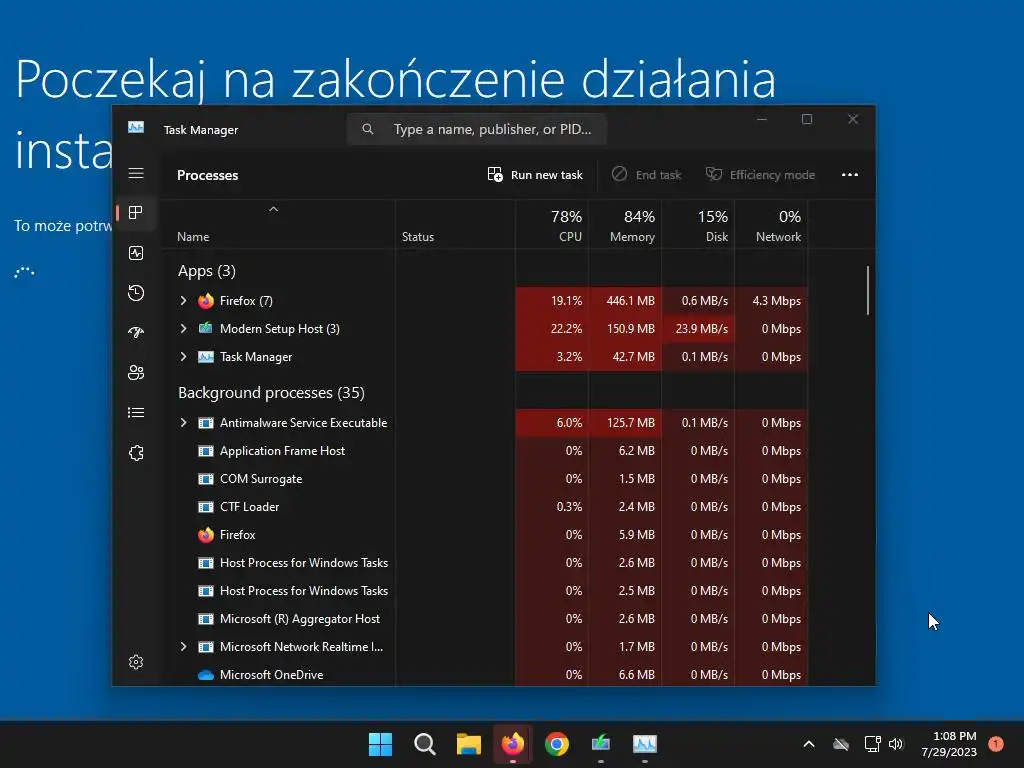
Task: Open the notification badge in system tray
Action: click(995, 744)
